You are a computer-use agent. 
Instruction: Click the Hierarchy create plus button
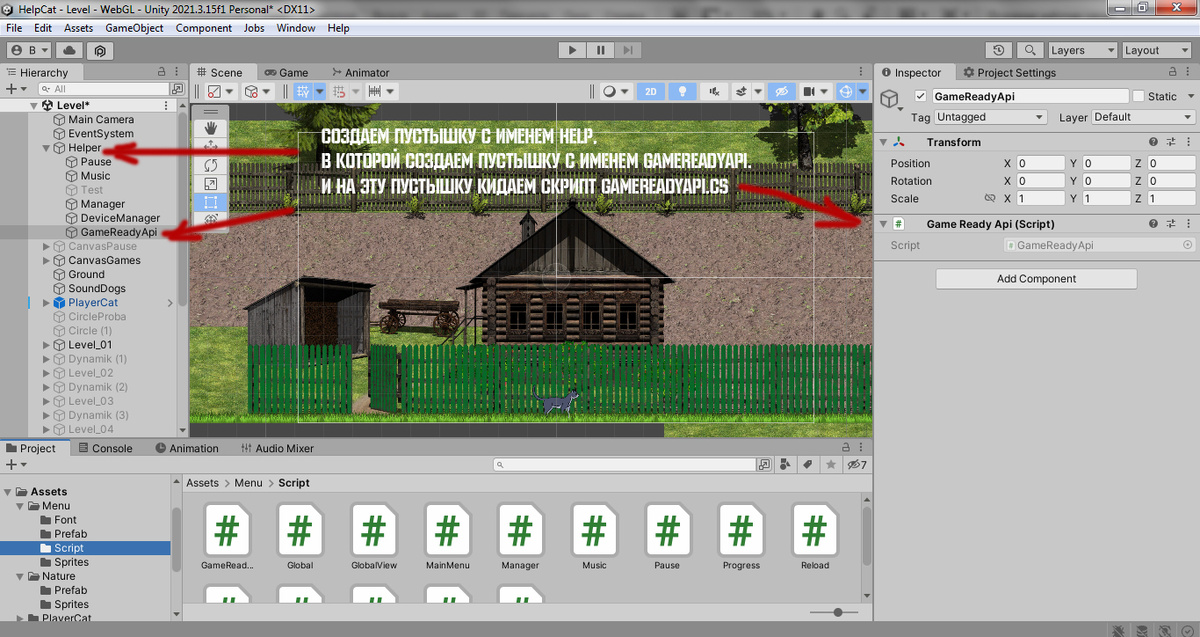[14, 89]
